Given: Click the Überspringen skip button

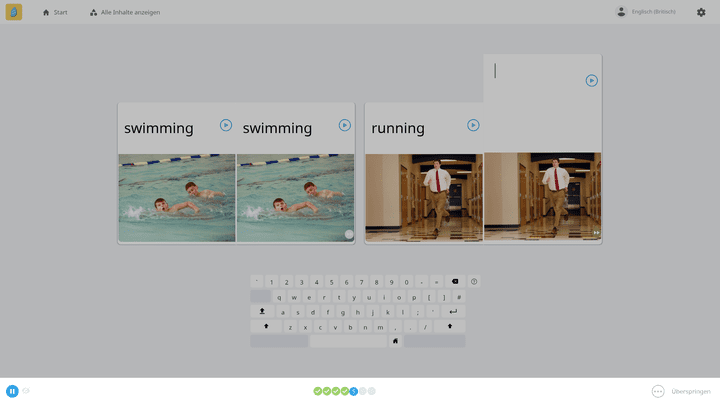Looking at the screenshot, I should click(681, 391).
